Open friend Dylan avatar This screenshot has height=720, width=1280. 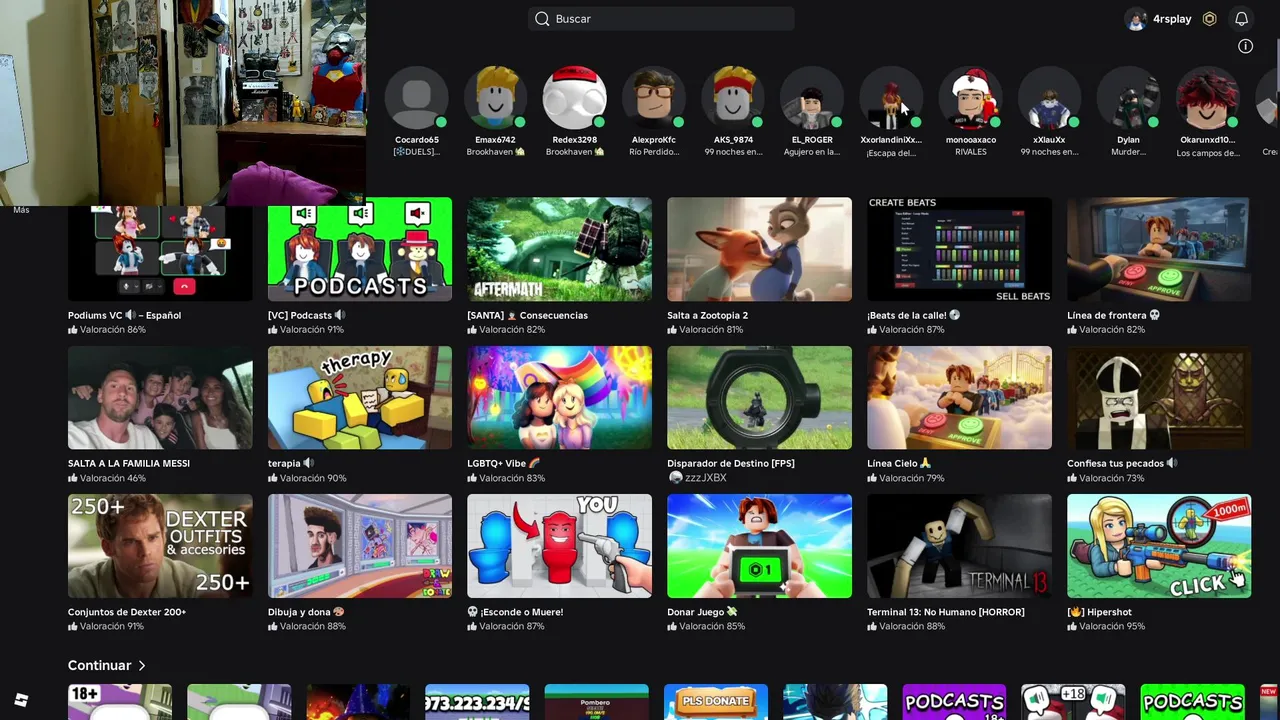click(x=1128, y=98)
